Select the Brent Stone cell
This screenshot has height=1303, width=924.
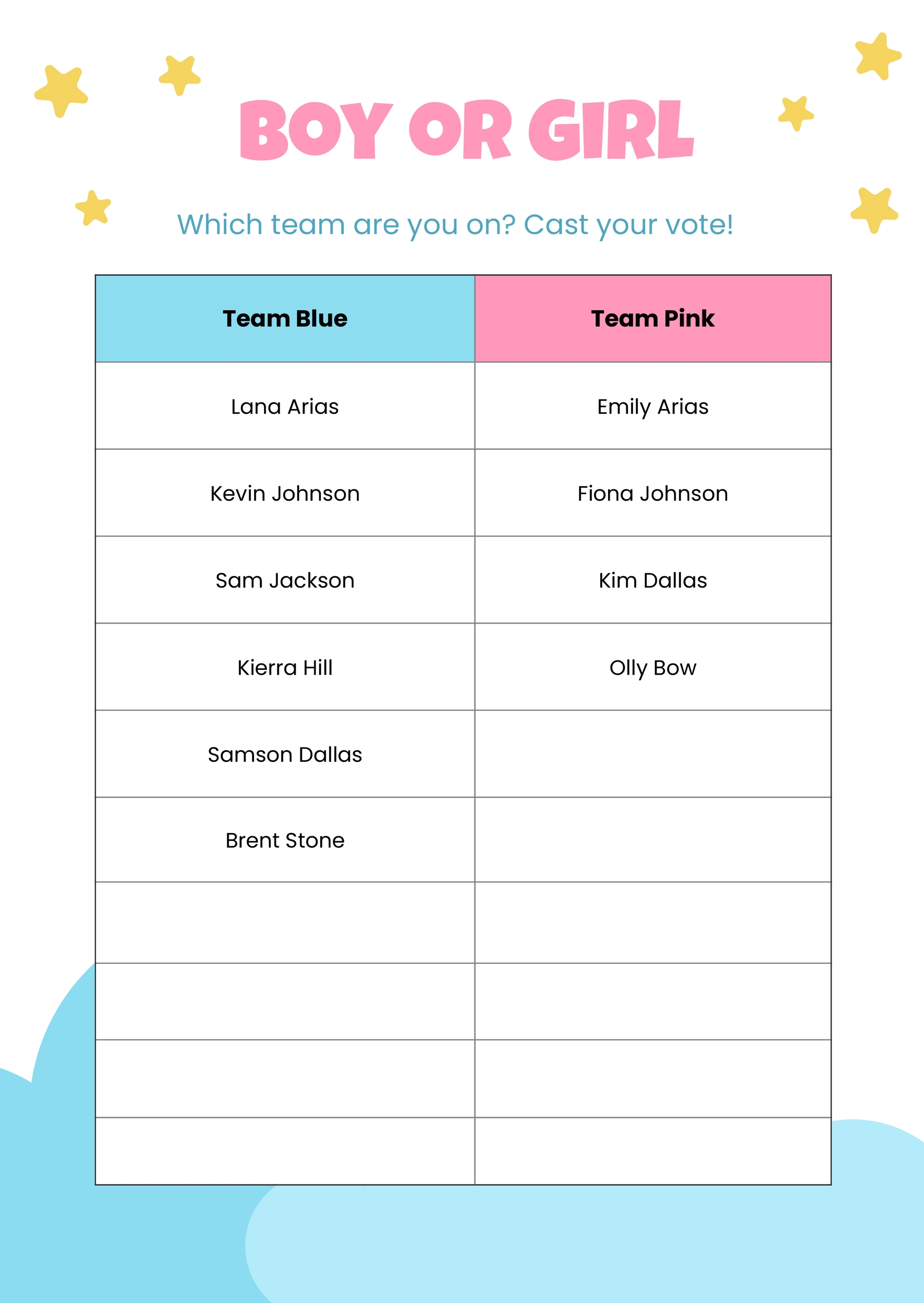coord(285,840)
